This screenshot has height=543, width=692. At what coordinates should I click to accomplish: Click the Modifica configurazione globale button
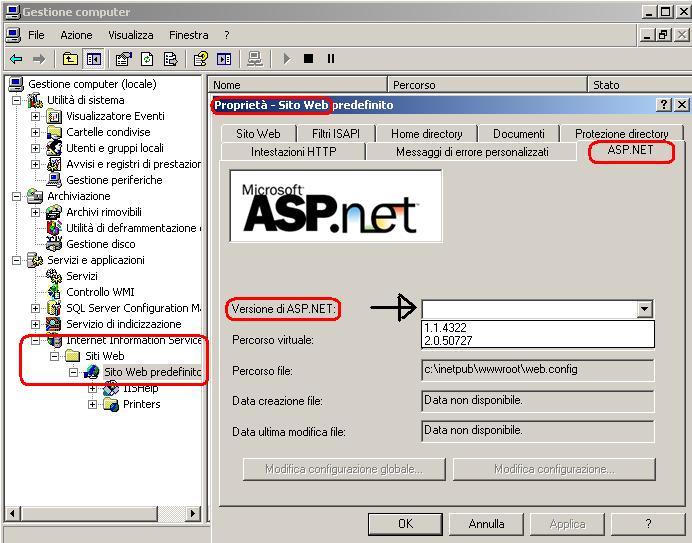344,469
